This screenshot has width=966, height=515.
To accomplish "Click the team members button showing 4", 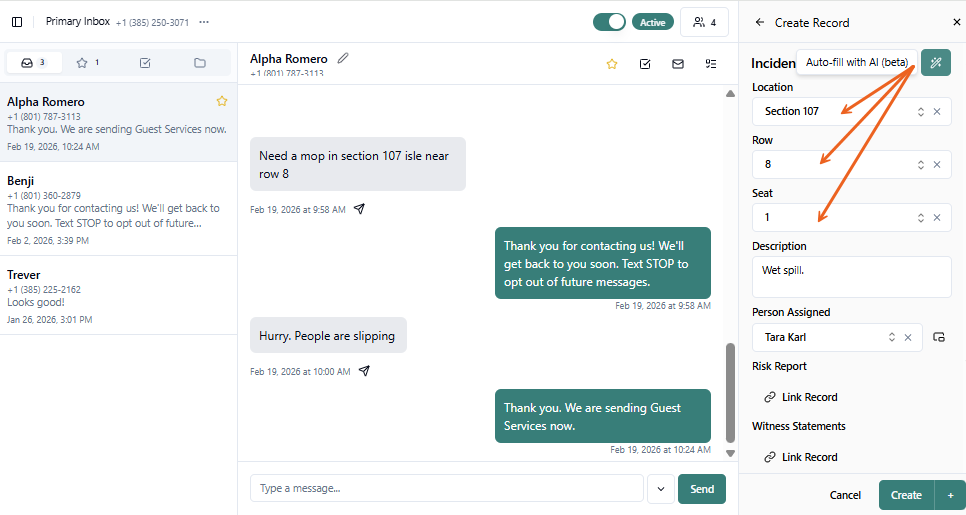I will pos(704,22).
